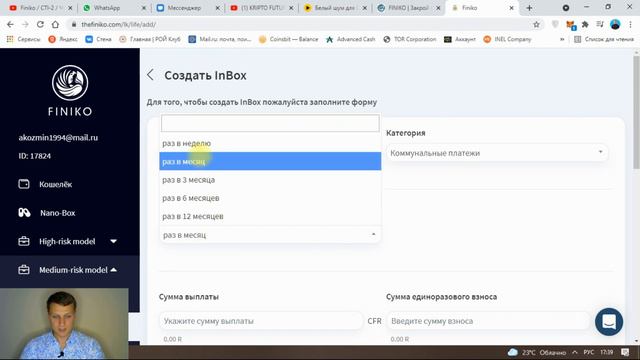The width and height of the screenshot is (640, 360).
Task: Open the Nano-Box menu item
Action: (47, 213)
